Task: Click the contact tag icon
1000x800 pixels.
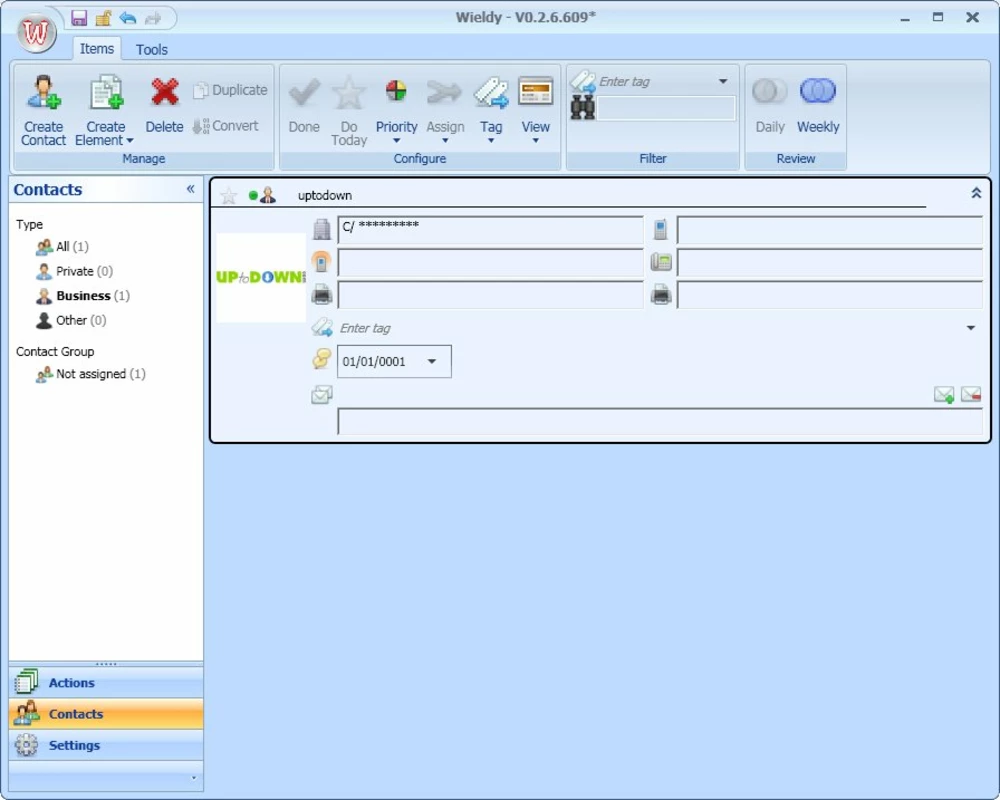Action: tap(322, 327)
